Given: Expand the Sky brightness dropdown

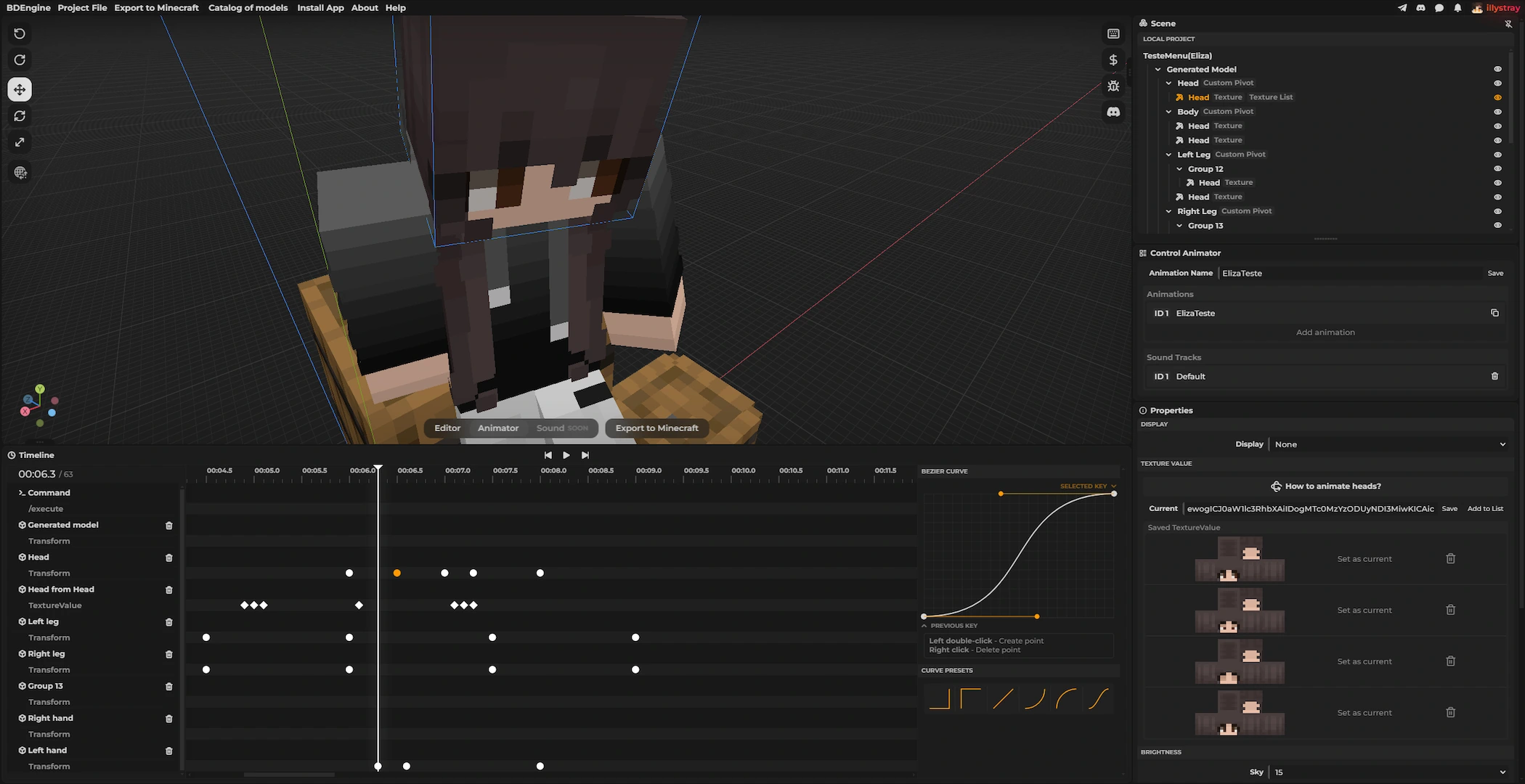Looking at the screenshot, I should pos(1502,772).
